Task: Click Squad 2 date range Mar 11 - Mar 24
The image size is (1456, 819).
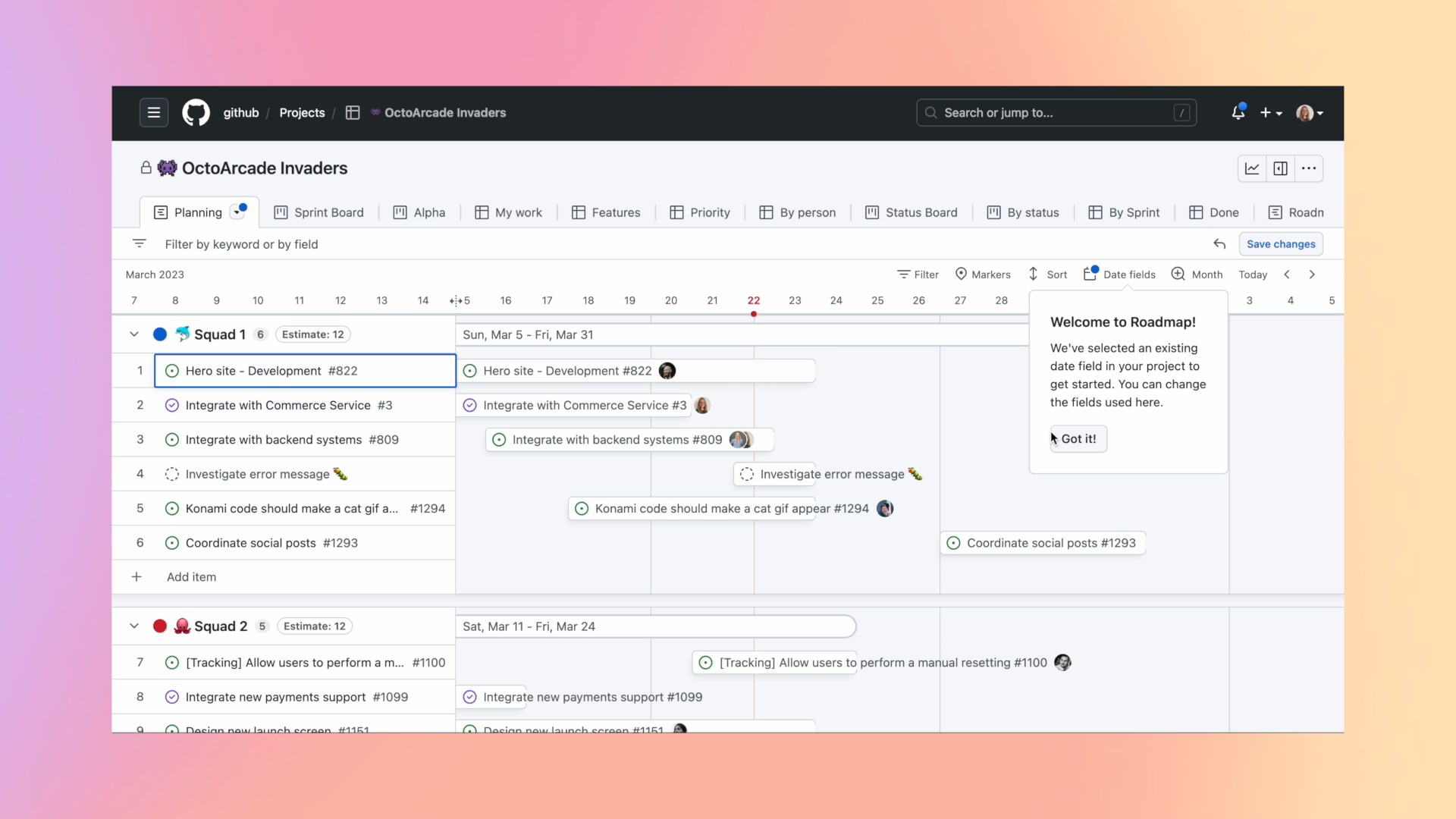Action: [x=529, y=626]
